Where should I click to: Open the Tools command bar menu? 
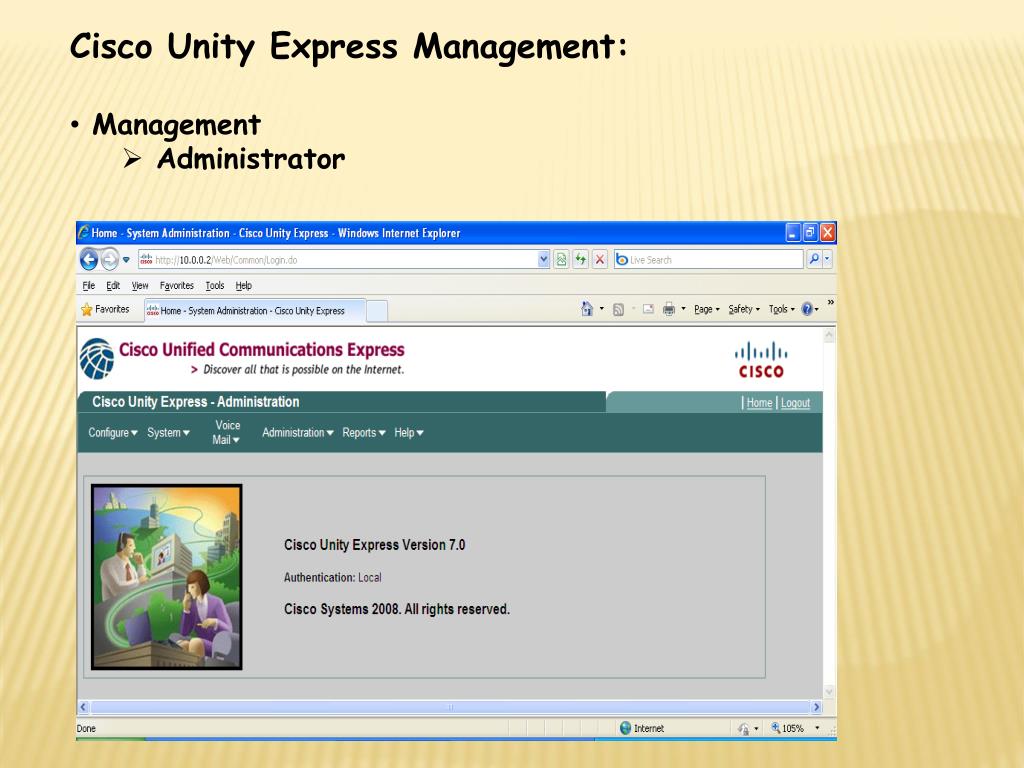click(782, 310)
